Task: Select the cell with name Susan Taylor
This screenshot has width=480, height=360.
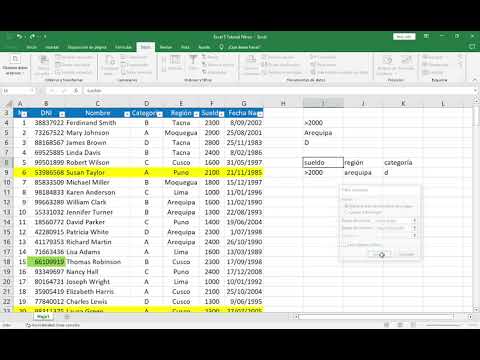Action: [97, 172]
